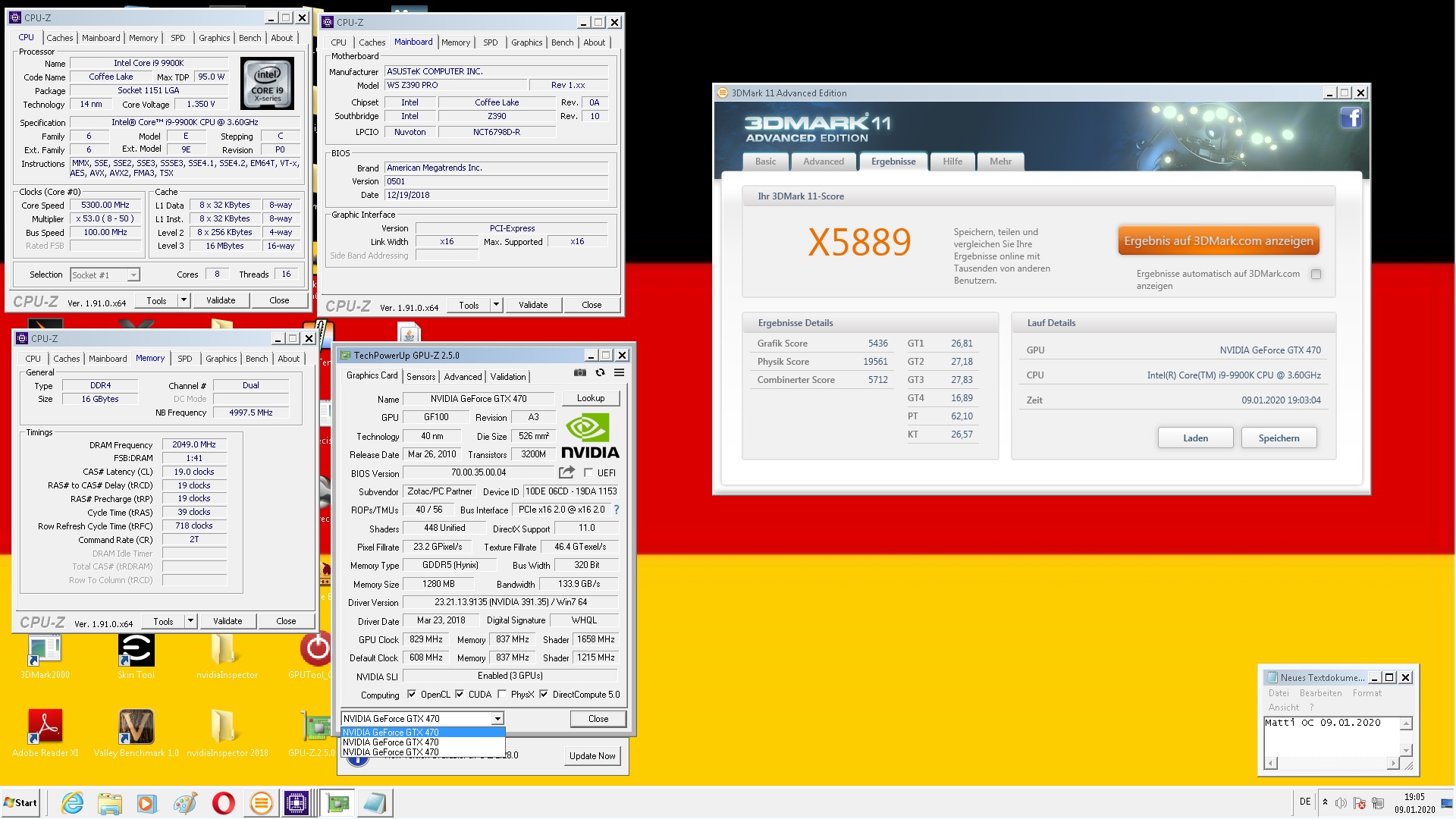Open the Validation tab in GPU-Z
Viewport: 1456px width, 819px height.
[x=507, y=377]
